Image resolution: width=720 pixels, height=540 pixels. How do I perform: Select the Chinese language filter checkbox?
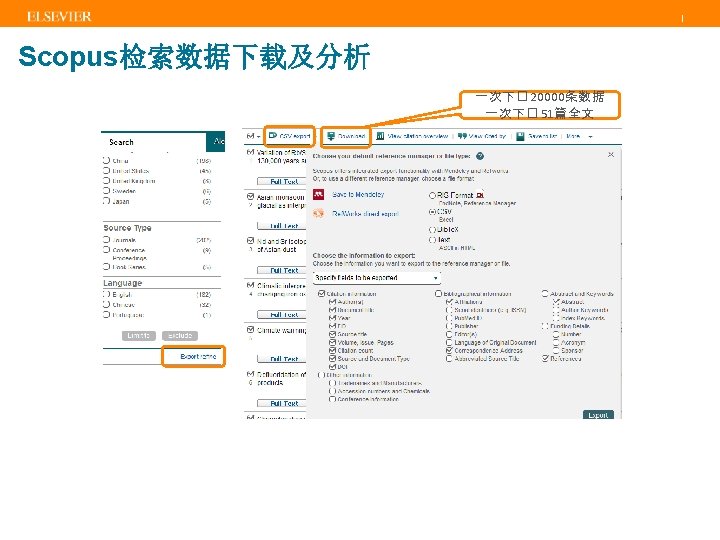pos(107,304)
